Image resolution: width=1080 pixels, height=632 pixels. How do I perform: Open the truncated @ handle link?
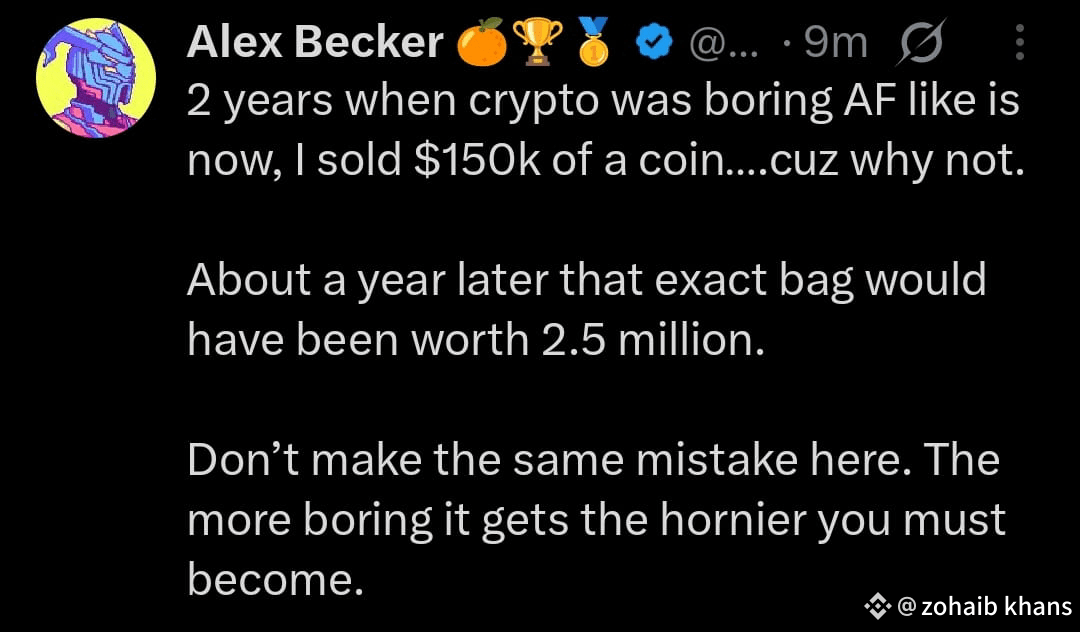pos(723,45)
